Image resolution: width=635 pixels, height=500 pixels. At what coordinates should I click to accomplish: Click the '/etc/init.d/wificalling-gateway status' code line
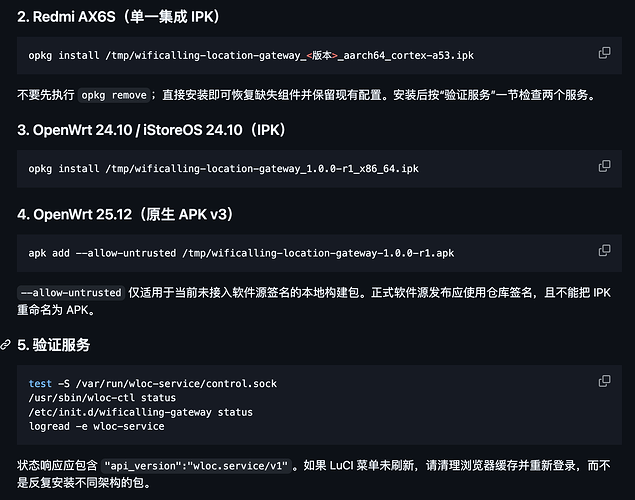coord(141,412)
